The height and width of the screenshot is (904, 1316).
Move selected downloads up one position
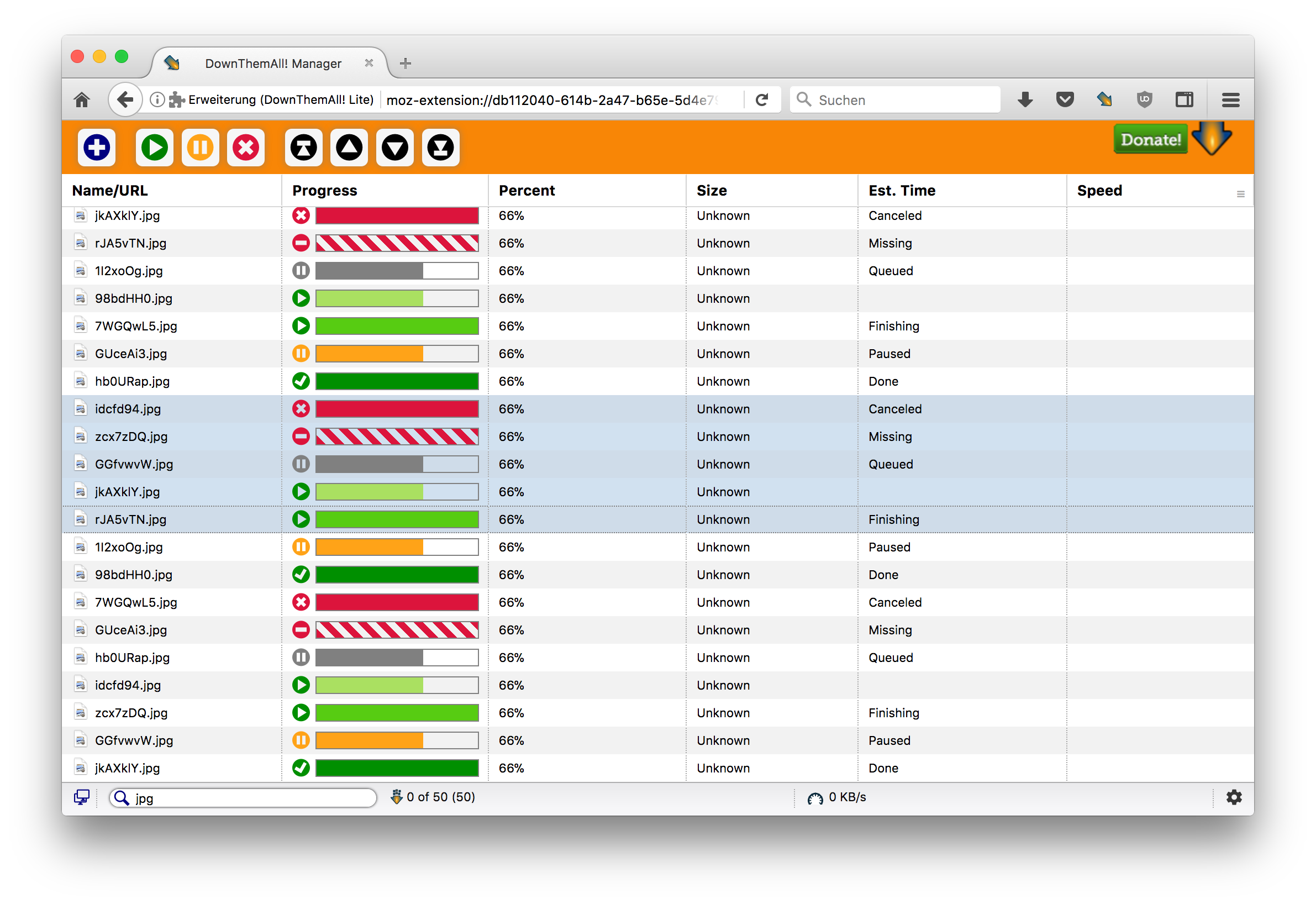click(349, 148)
